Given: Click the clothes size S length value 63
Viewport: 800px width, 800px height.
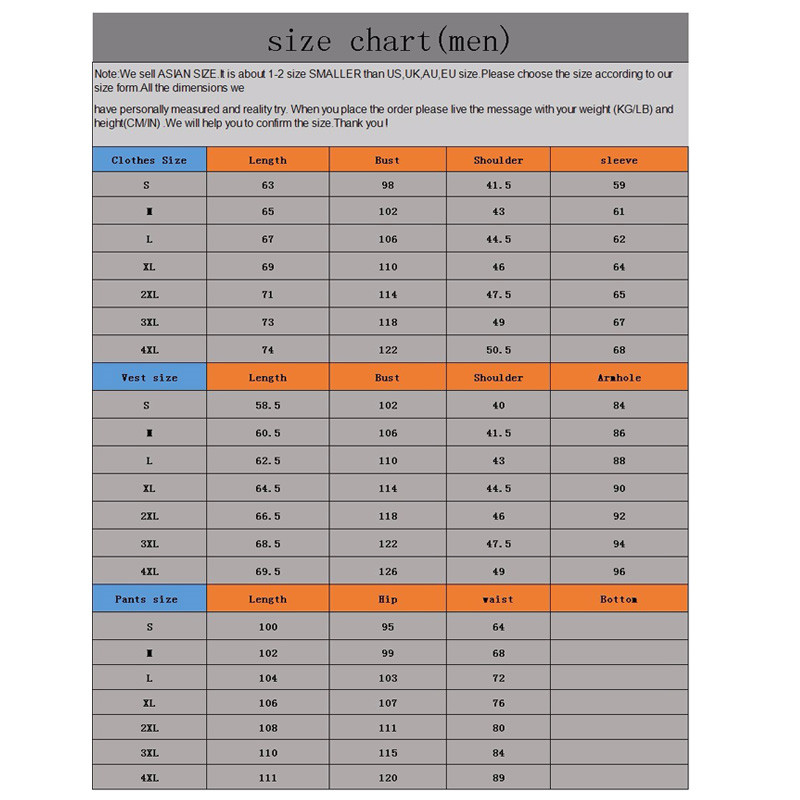Looking at the screenshot, I should (x=267, y=185).
